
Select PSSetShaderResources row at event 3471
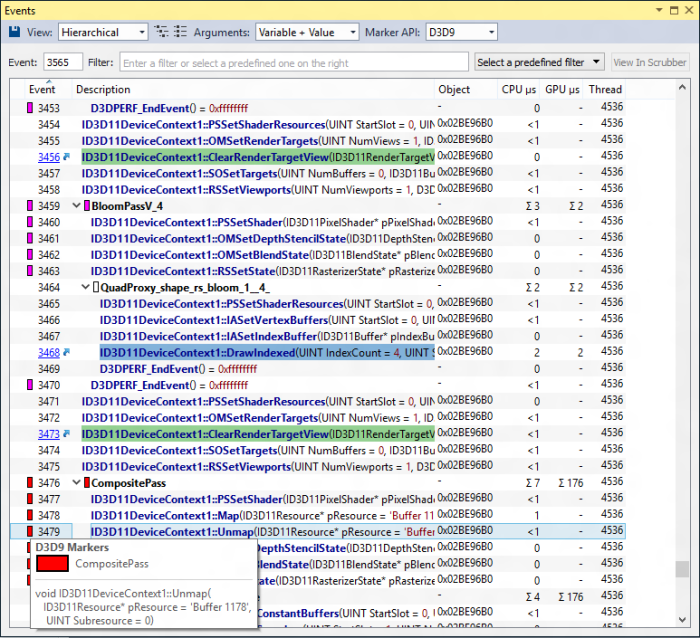point(318,401)
